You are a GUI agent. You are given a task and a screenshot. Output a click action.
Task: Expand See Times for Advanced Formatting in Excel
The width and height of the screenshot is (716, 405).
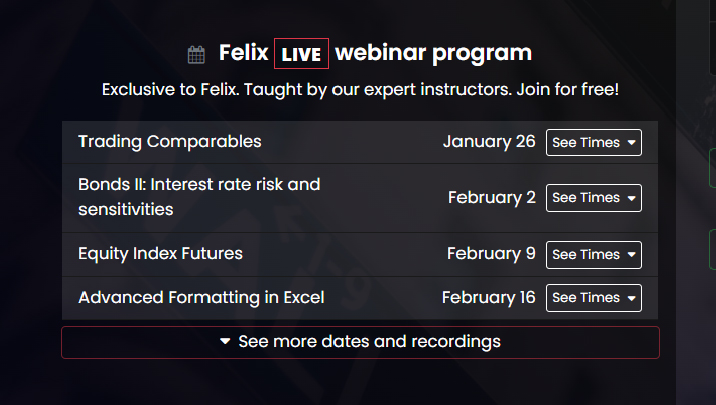594,298
